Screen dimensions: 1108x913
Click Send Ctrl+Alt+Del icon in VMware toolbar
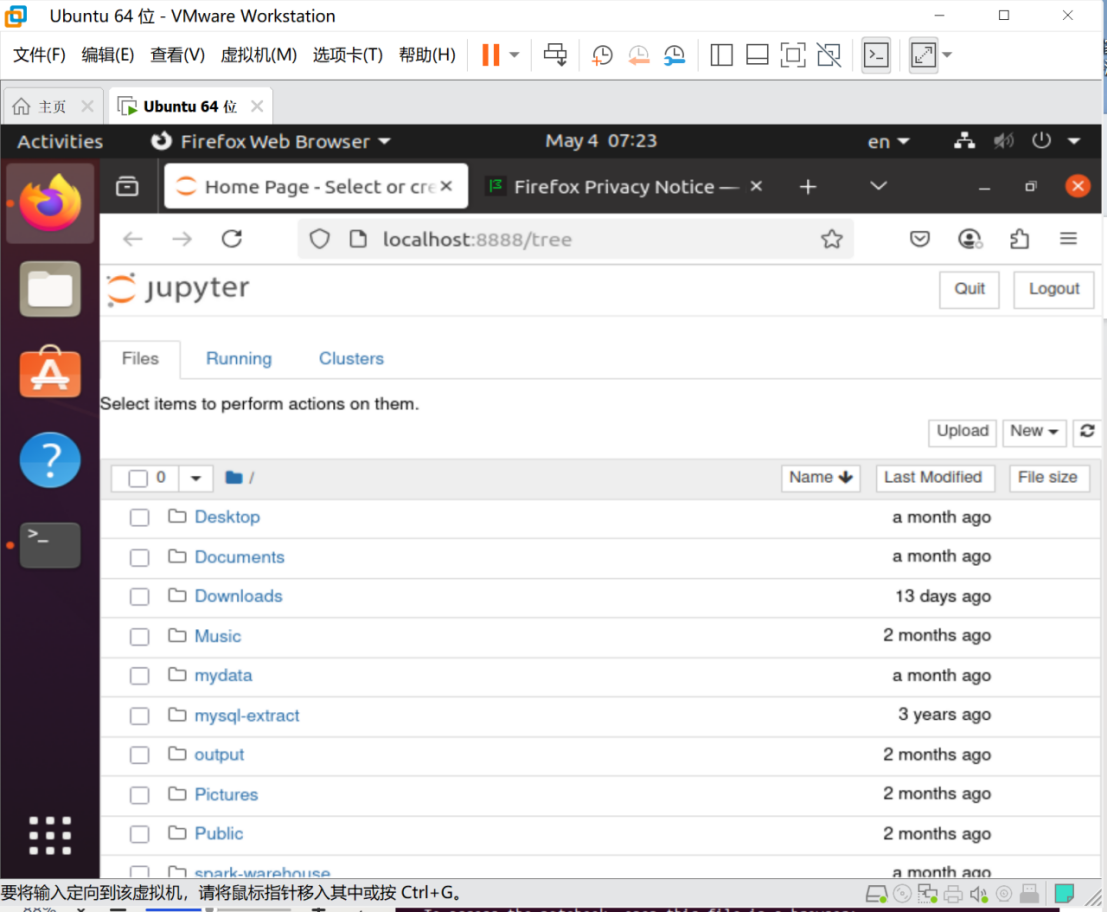click(555, 54)
